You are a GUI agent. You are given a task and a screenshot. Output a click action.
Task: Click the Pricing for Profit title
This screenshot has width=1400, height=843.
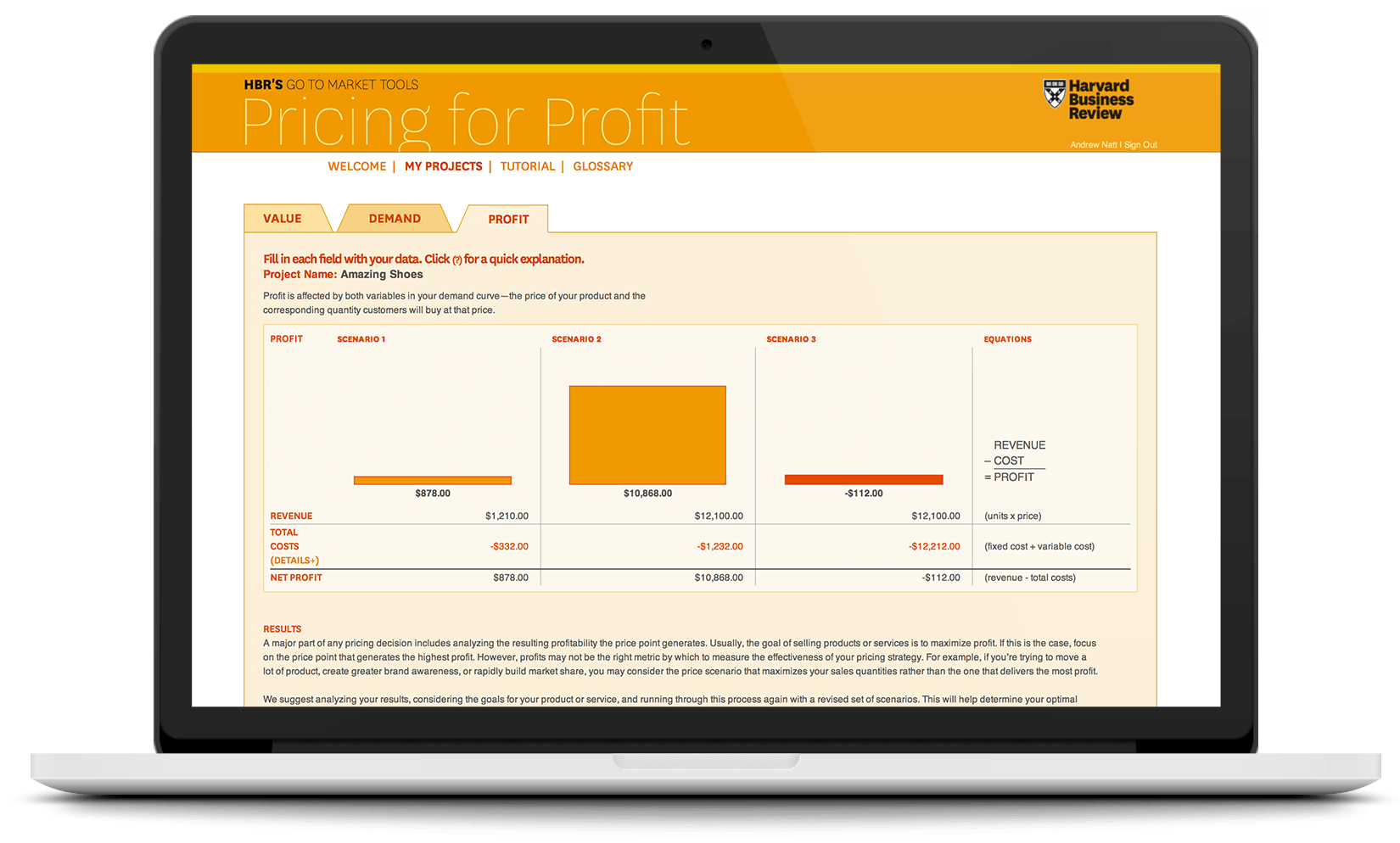465,123
